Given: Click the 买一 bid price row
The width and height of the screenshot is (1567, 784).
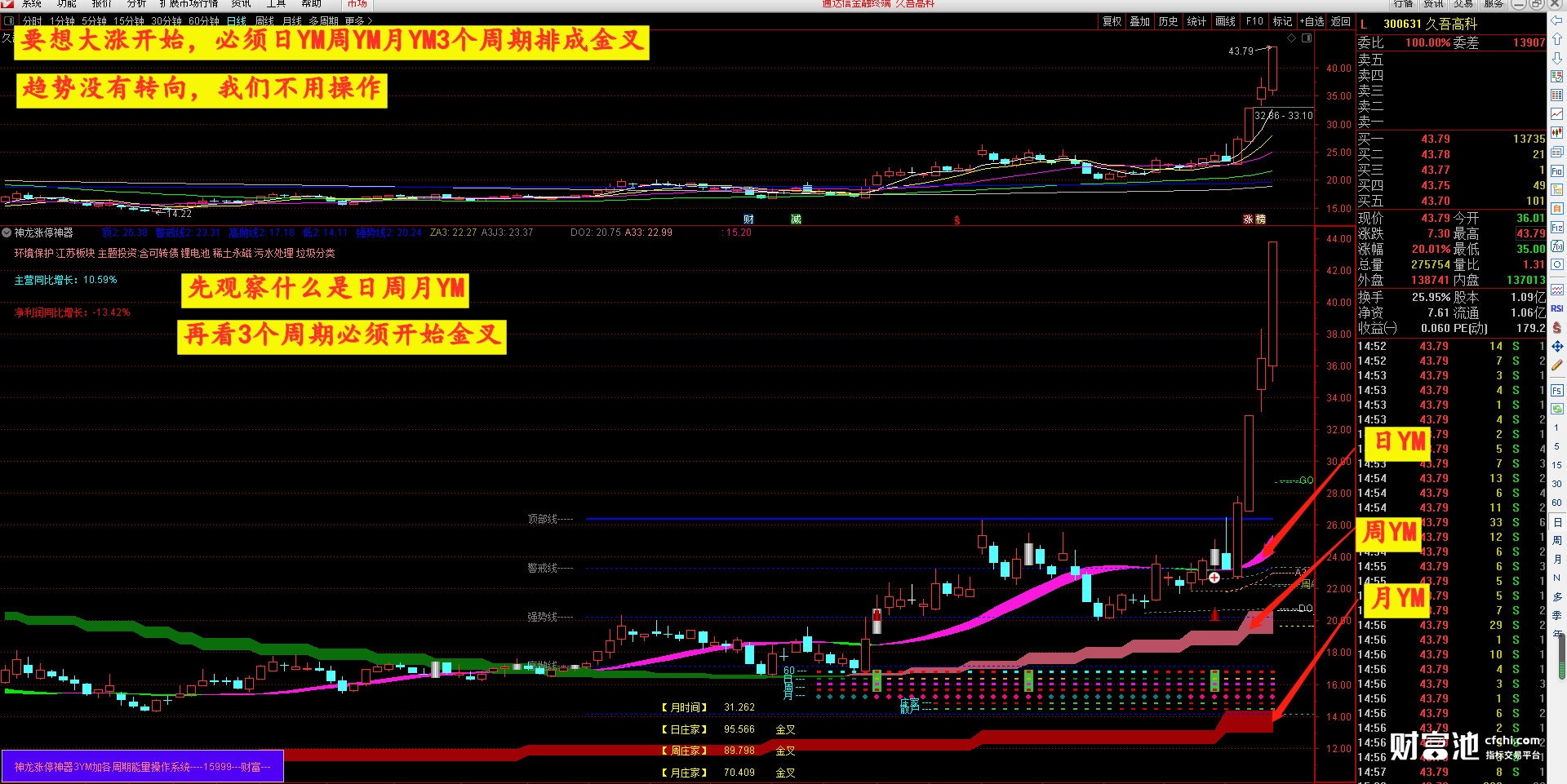Looking at the screenshot, I should point(1452,139).
